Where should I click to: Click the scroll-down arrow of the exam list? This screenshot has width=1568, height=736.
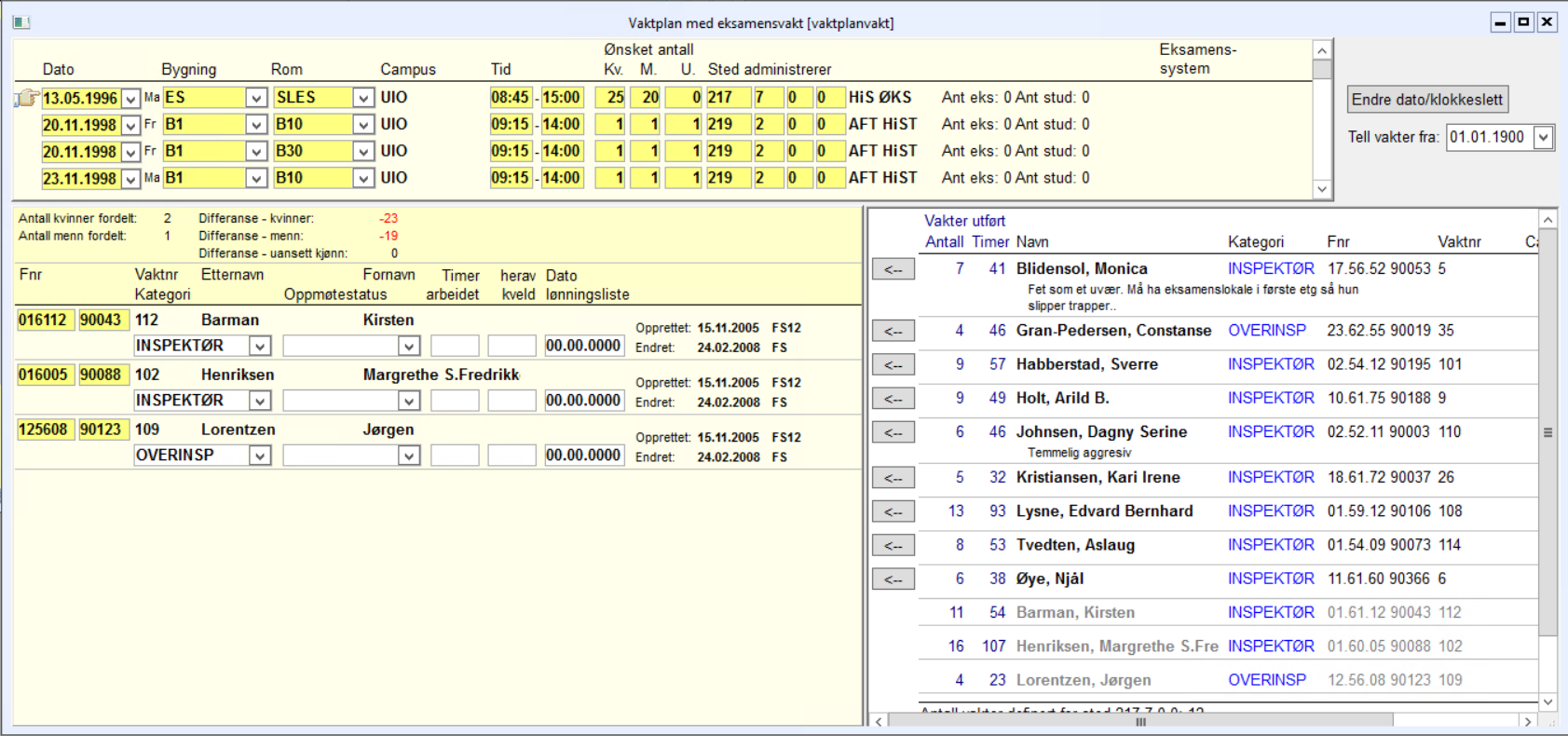click(1322, 189)
